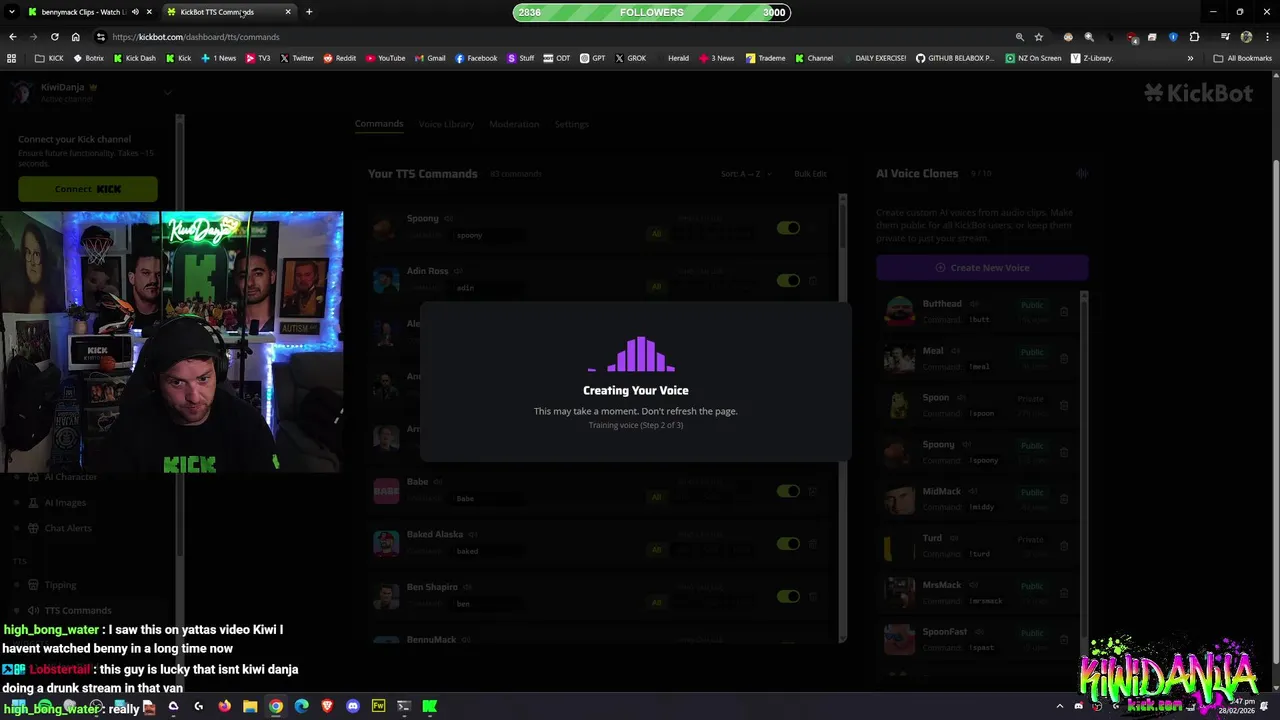Open Discord from the taskbar
Image resolution: width=1280 pixels, height=720 pixels.
(353, 707)
